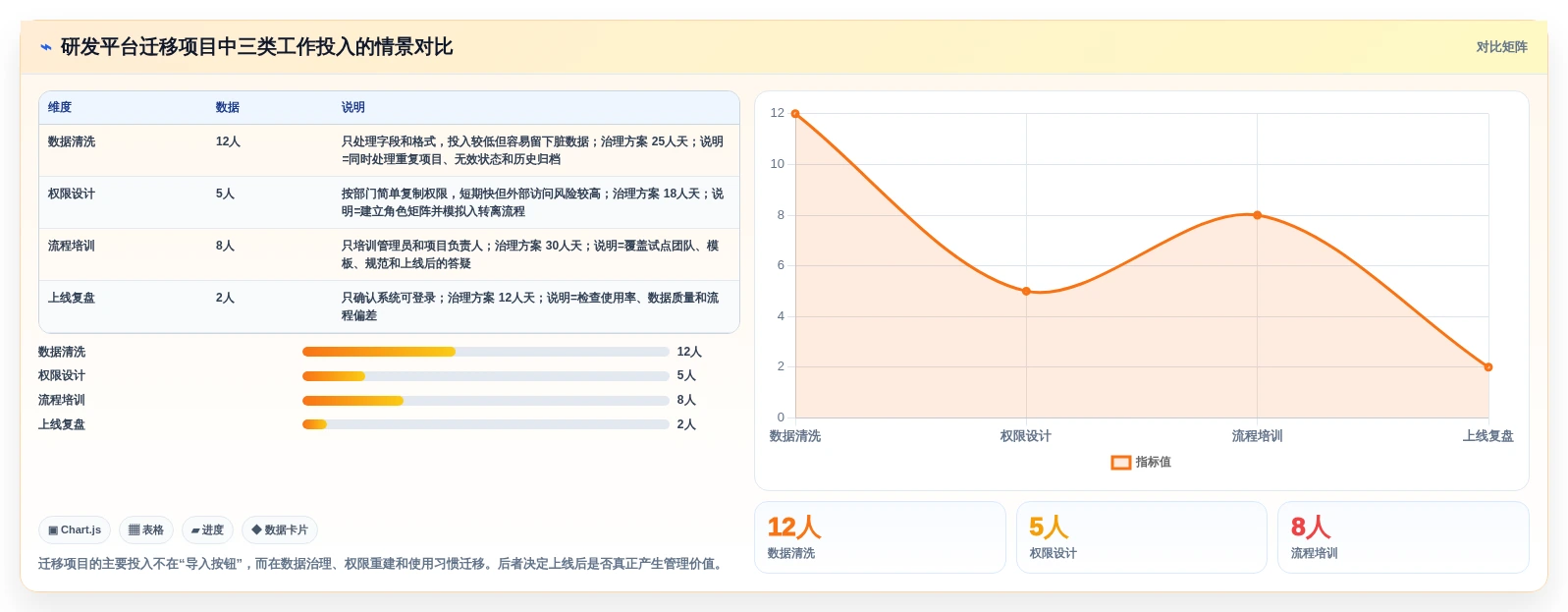Viewport: 1568px width, 612px height.
Task: Click the page title 研发平台迁移项目中三类工作投入的情景对比
Action: [x=256, y=47]
